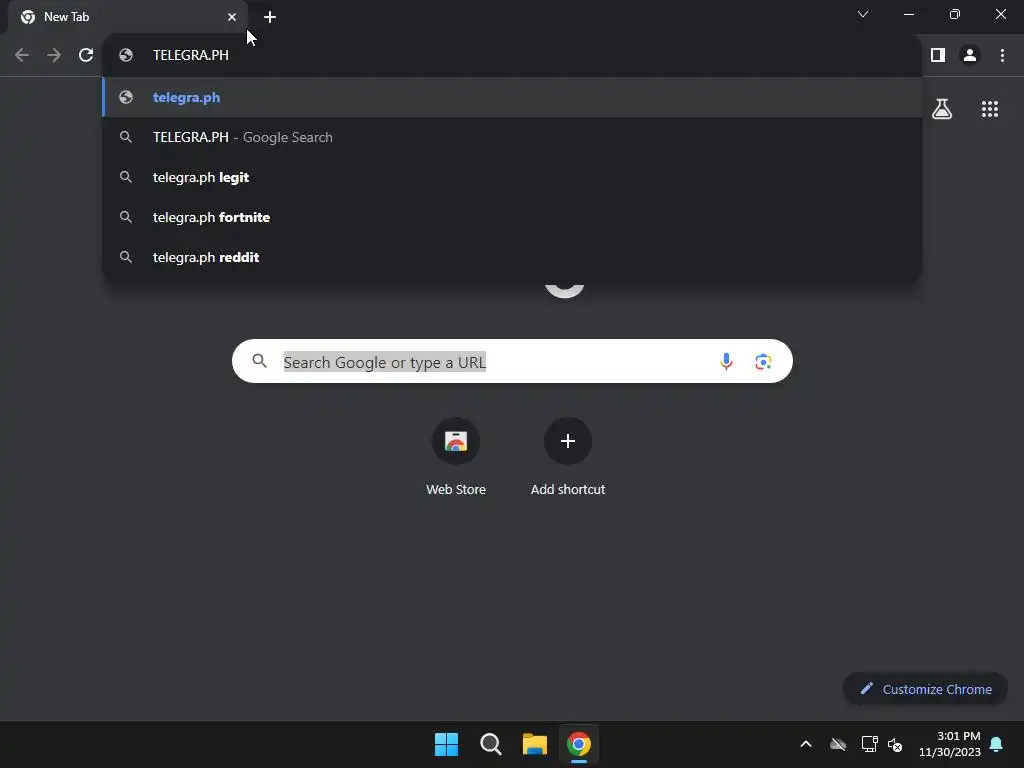Open the taskbar clock and date
1024x768 pixels.
coord(950,744)
